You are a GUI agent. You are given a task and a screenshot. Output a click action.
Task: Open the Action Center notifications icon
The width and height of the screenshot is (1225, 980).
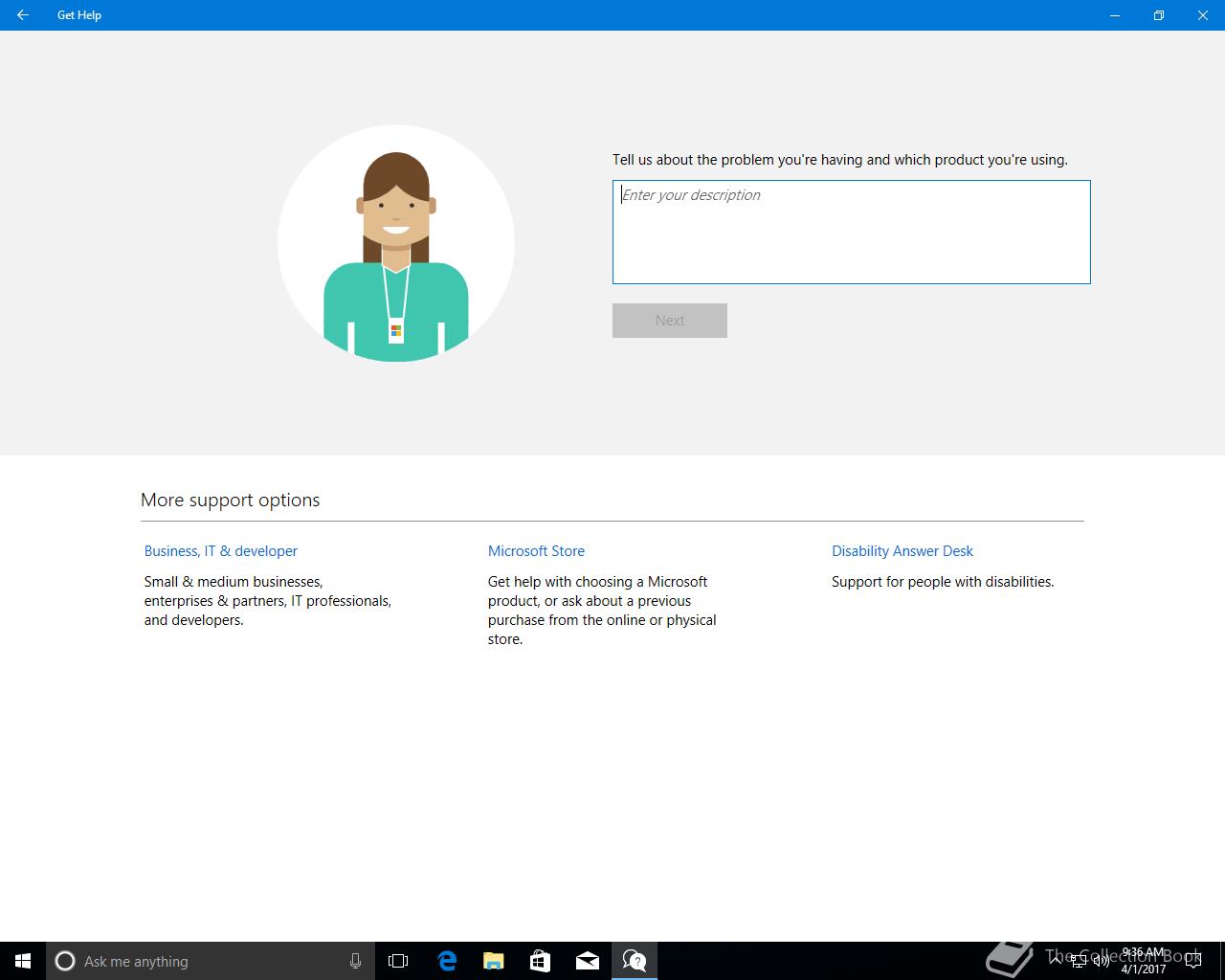[x=1192, y=961]
